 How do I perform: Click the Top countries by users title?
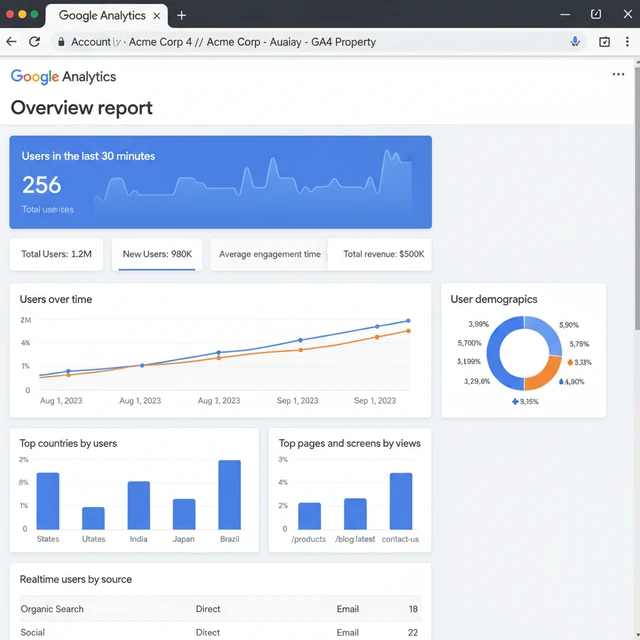tap(68, 443)
